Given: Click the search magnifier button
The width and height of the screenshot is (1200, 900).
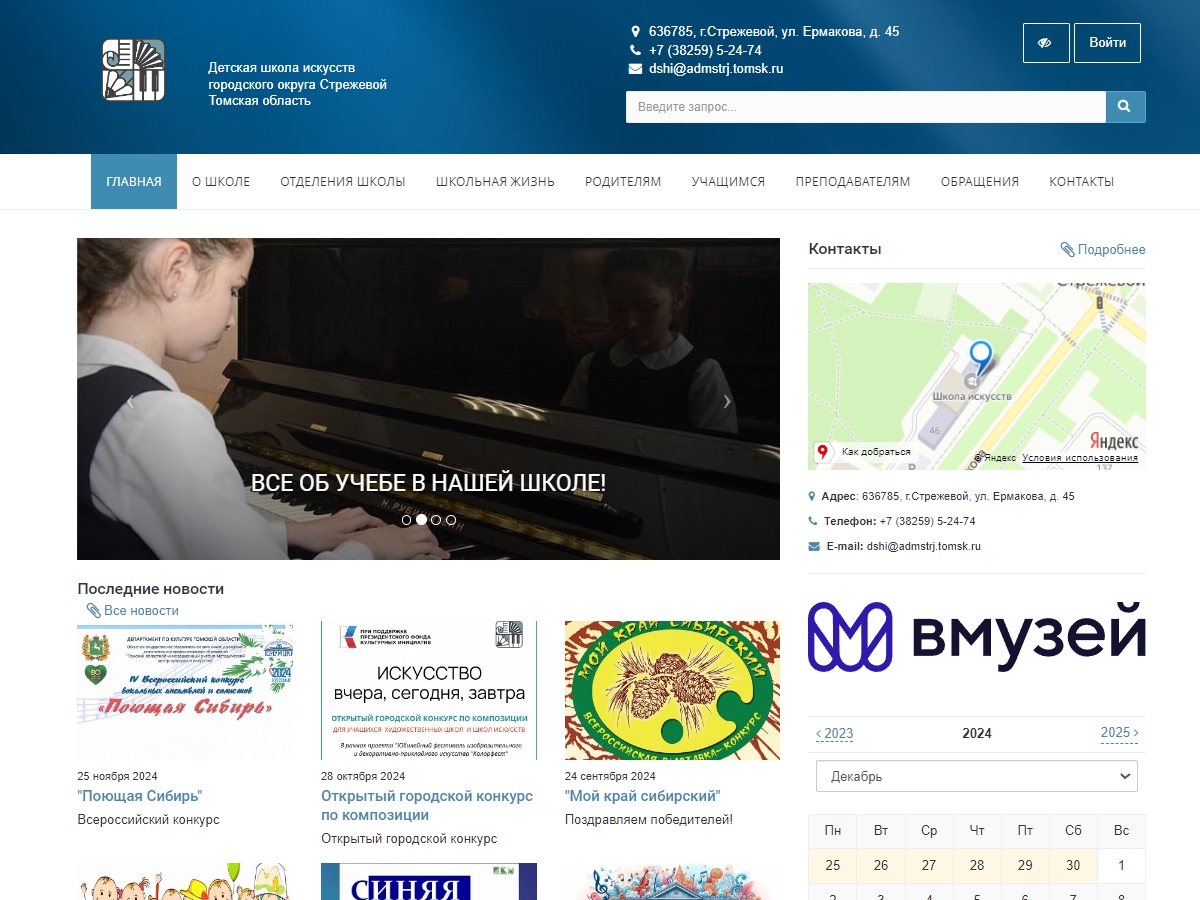Looking at the screenshot, I should [x=1125, y=107].
